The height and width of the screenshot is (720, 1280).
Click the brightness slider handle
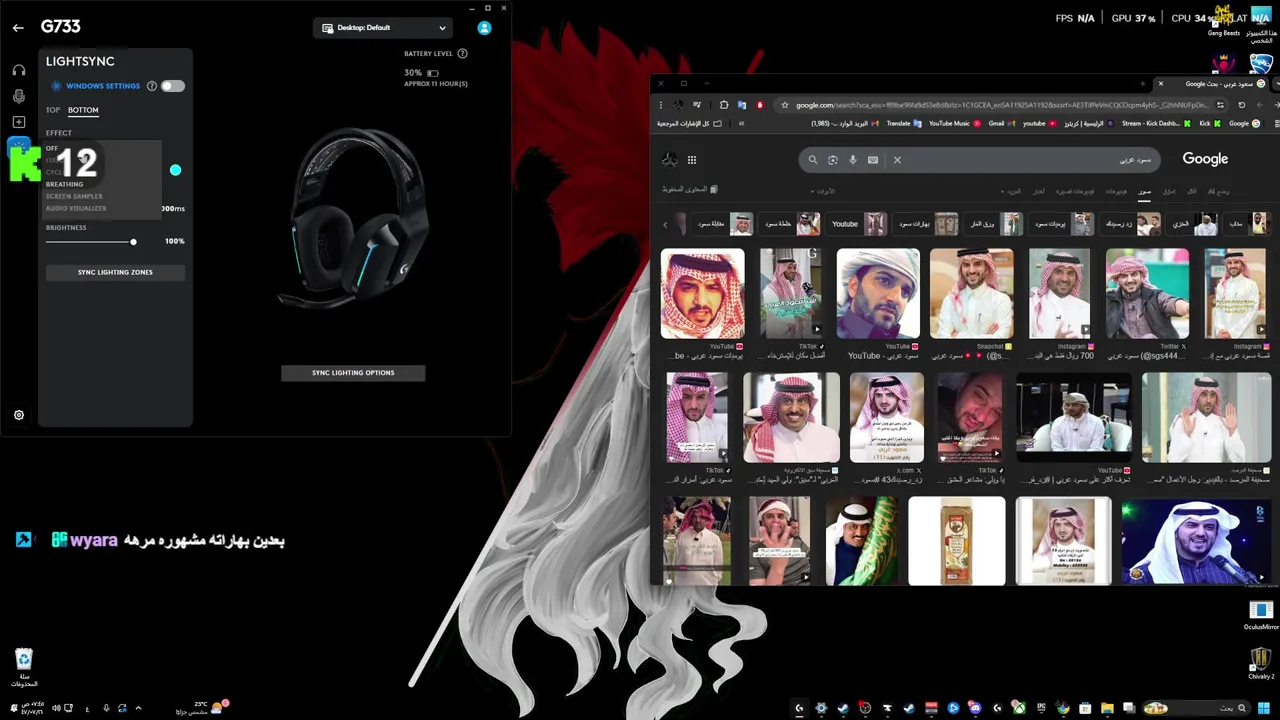[x=133, y=241]
